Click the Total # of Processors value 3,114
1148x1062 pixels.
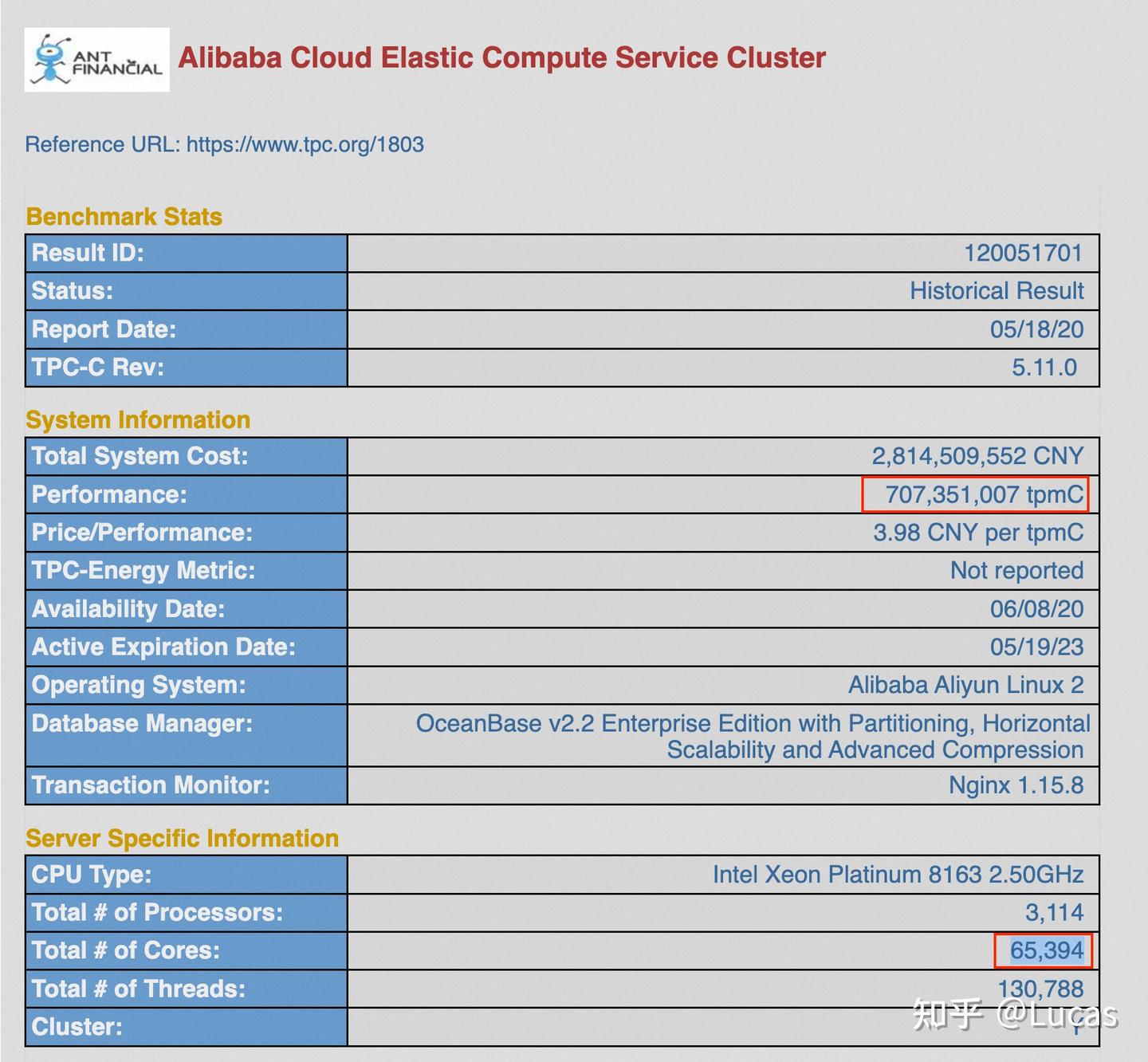(1054, 912)
